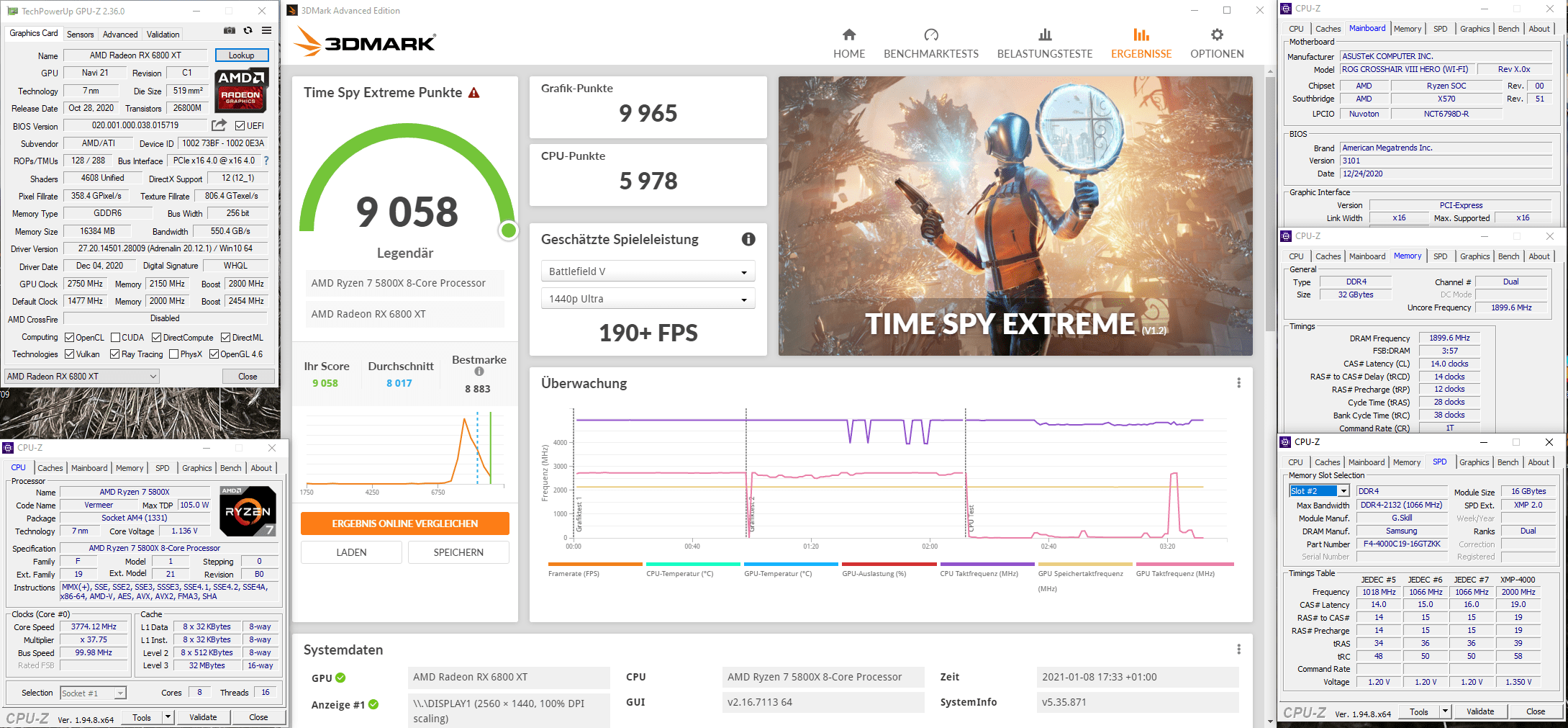Viewport: 1568px width, 728px height.
Task: Open the Graphics tab in the CPU-Z SPD window
Action: click(1474, 462)
